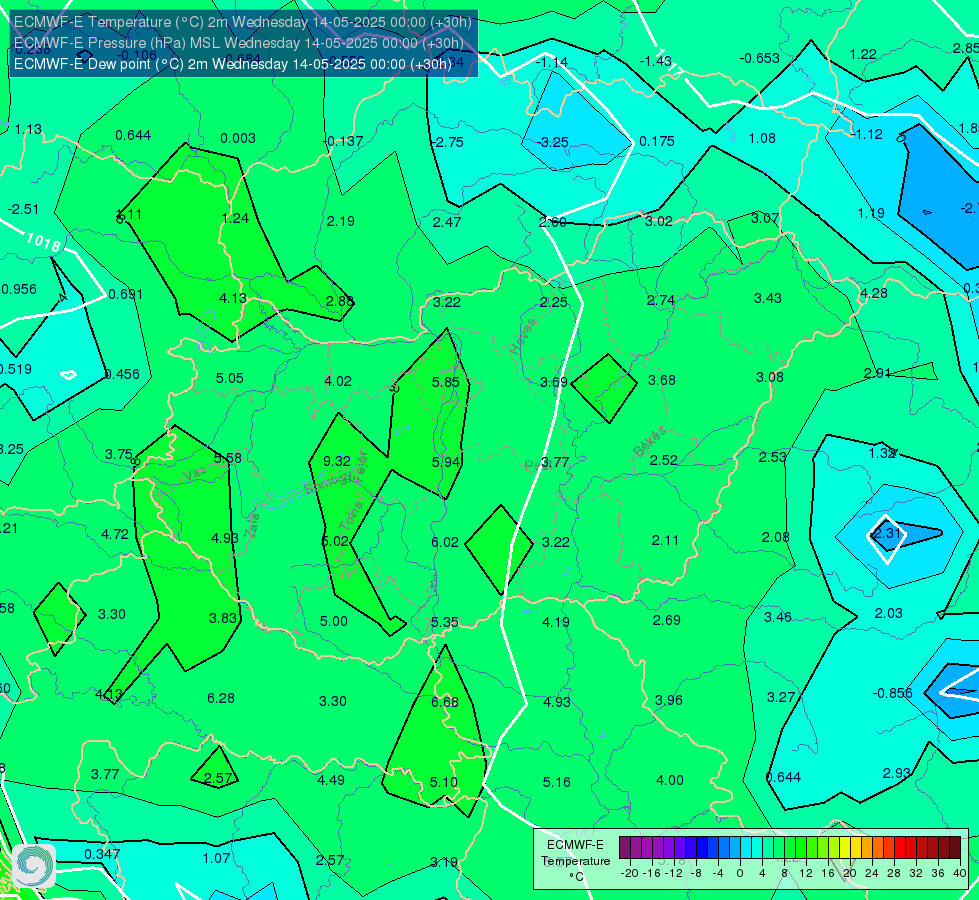Screen dimensions: 979x900
Task: Click the 4.28 value on the map
Action: 873,293
